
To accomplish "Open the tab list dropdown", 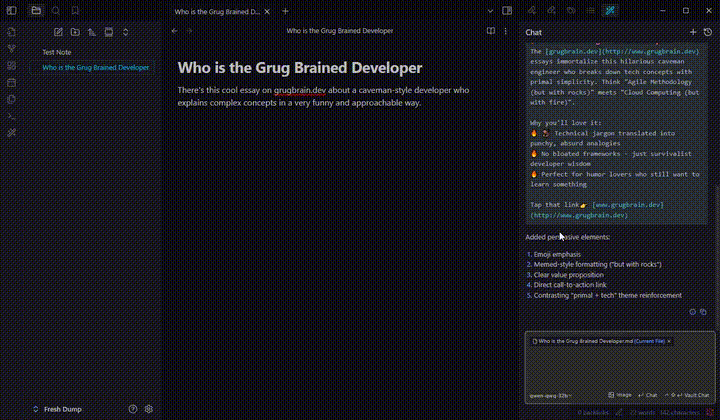I will 490,11.
